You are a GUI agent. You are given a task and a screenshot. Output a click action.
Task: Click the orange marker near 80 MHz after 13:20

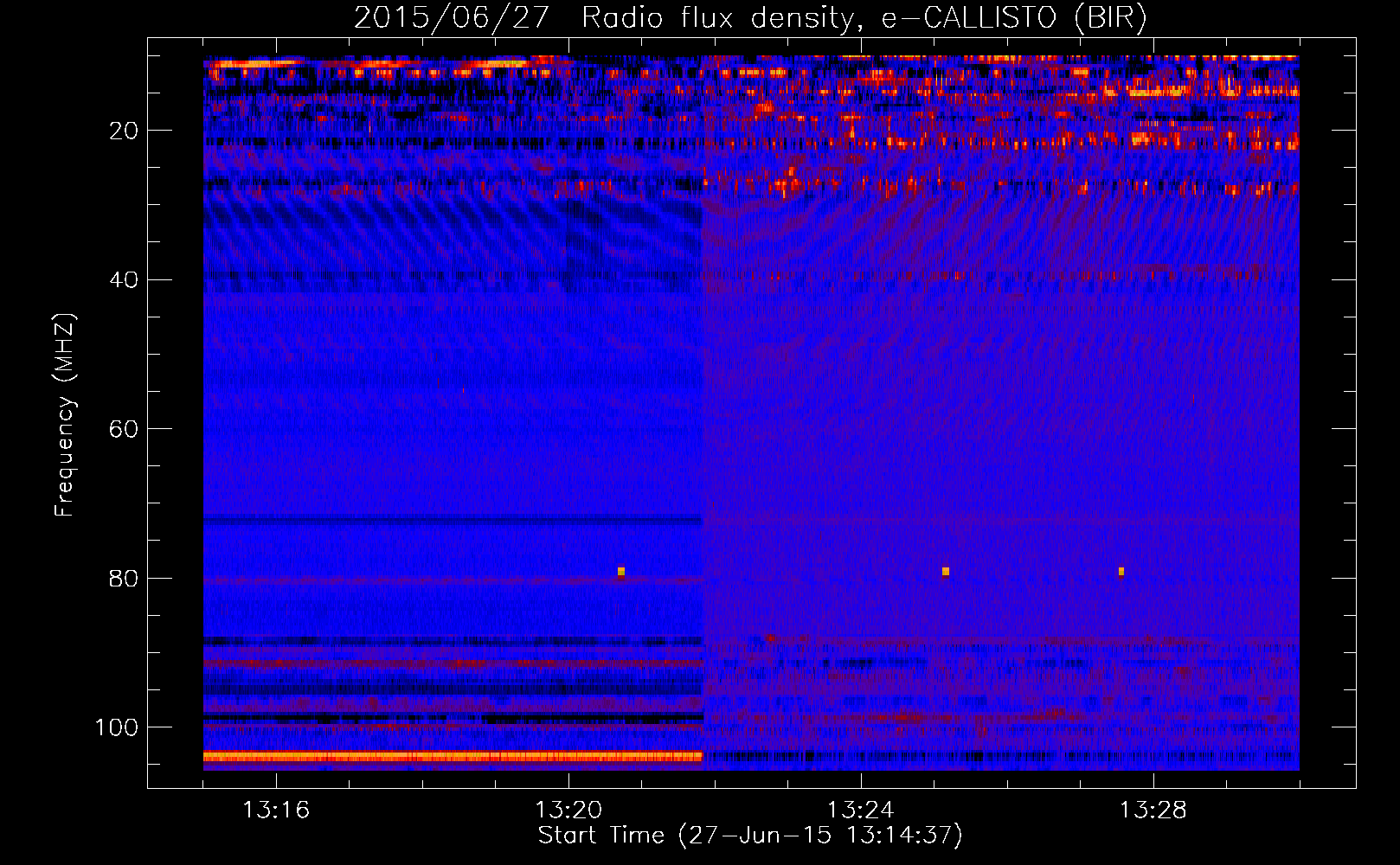point(621,571)
